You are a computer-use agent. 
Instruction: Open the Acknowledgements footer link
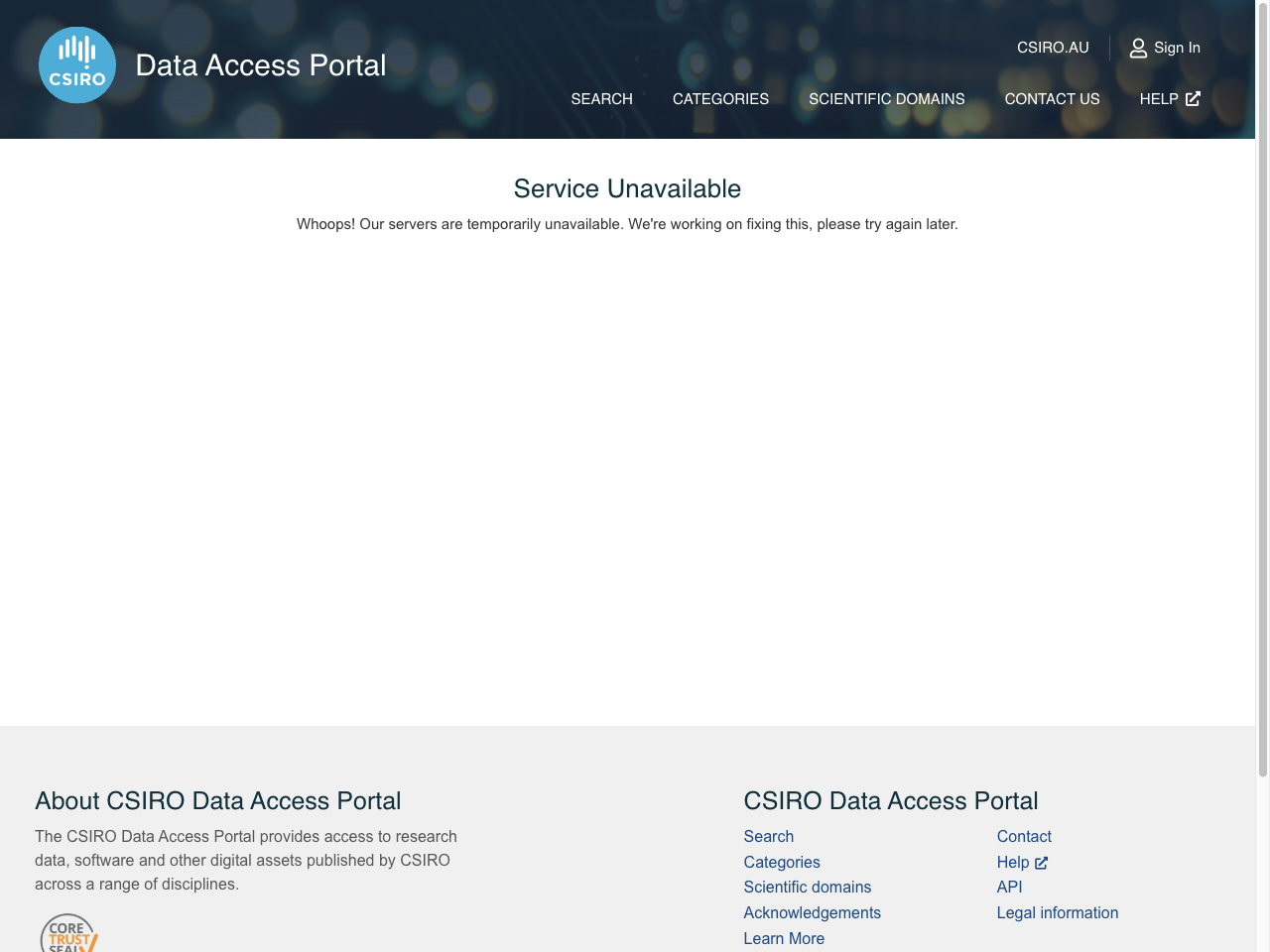(x=812, y=913)
